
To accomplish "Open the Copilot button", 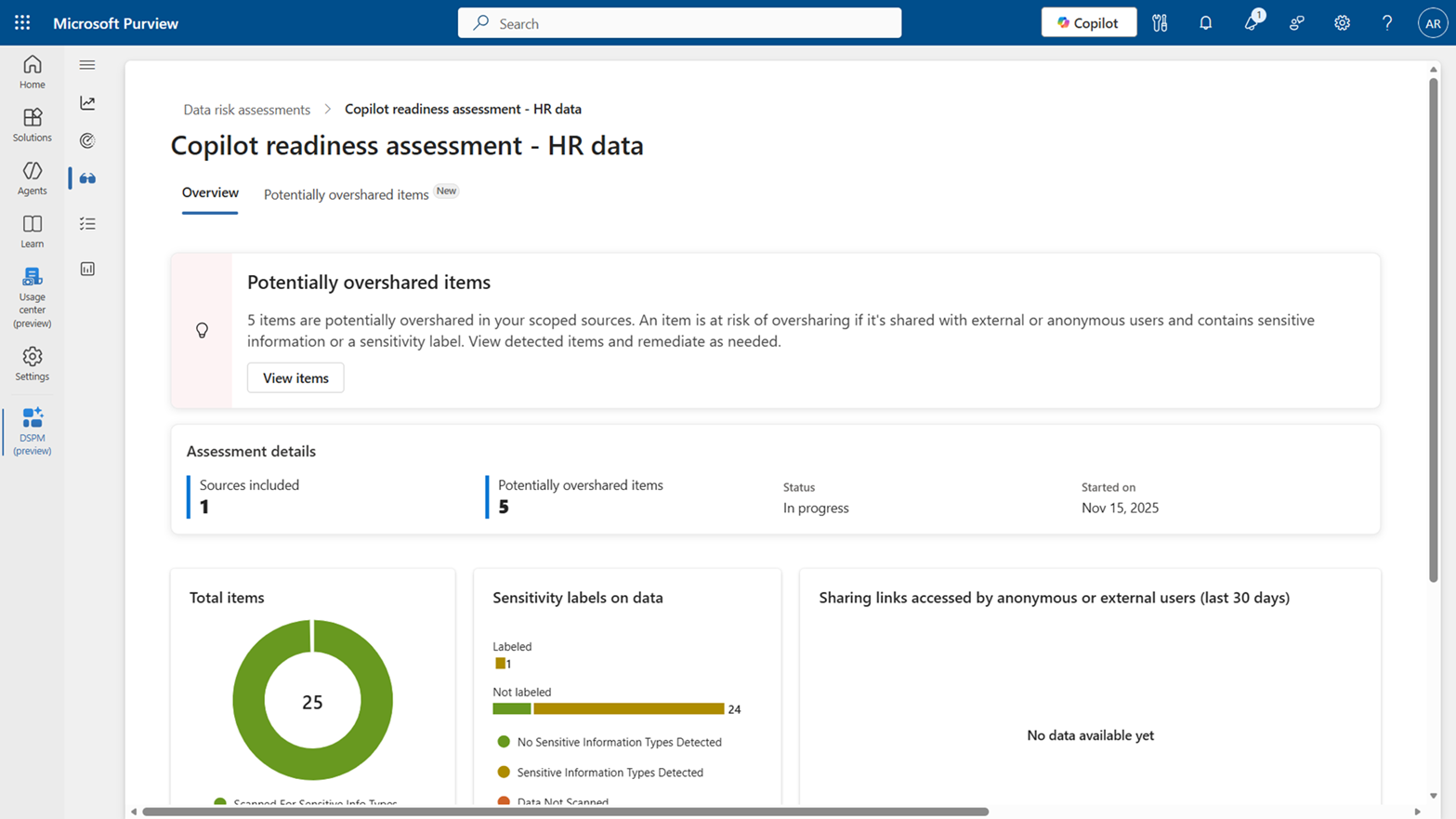I will point(1088,23).
